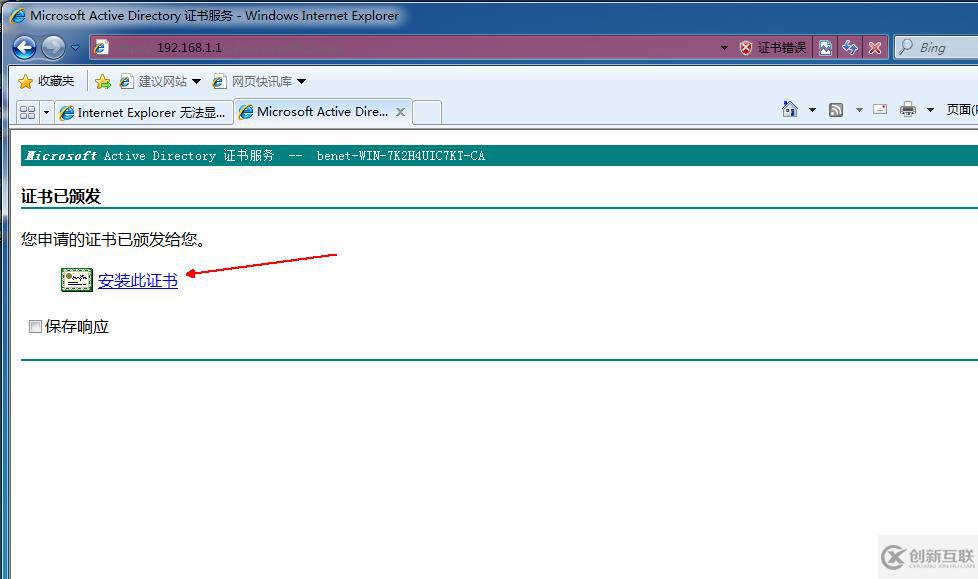Click the Read Mail icon
The height and width of the screenshot is (579, 978).
point(880,110)
